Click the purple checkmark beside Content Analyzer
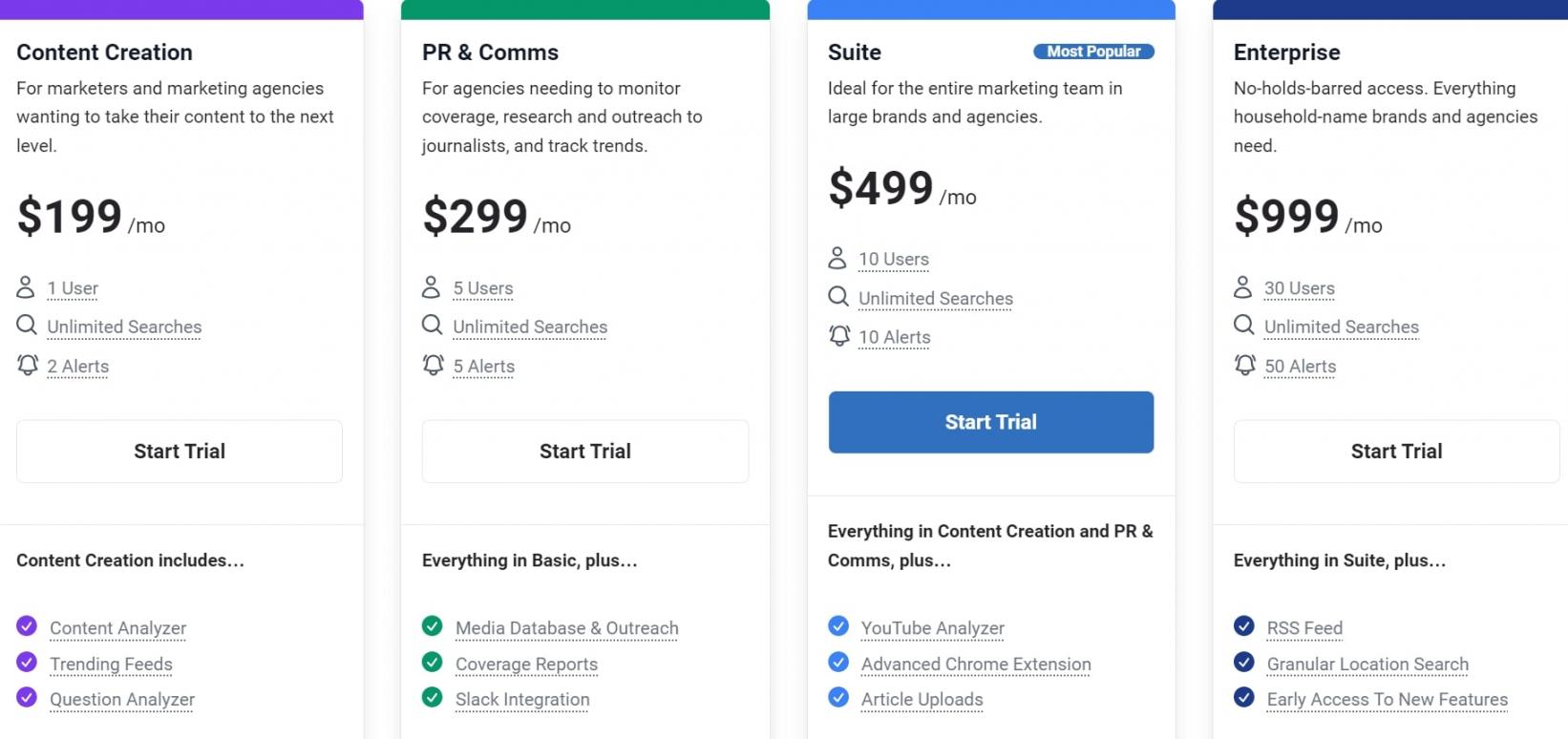The width and height of the screenshot is (1568, 739). [27, 626]
